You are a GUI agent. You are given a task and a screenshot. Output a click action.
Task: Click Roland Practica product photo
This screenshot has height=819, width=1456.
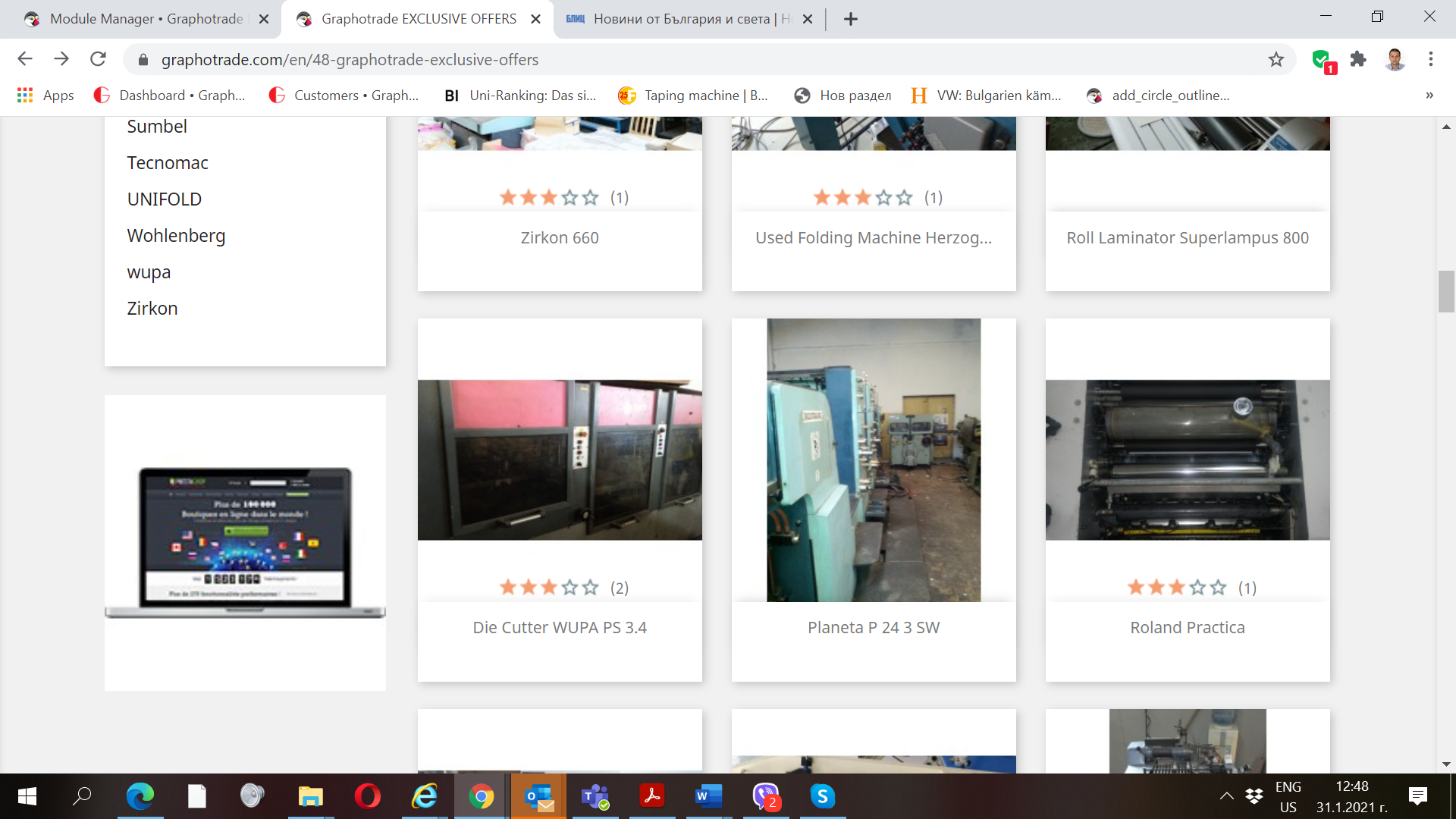pos(1188,460)
